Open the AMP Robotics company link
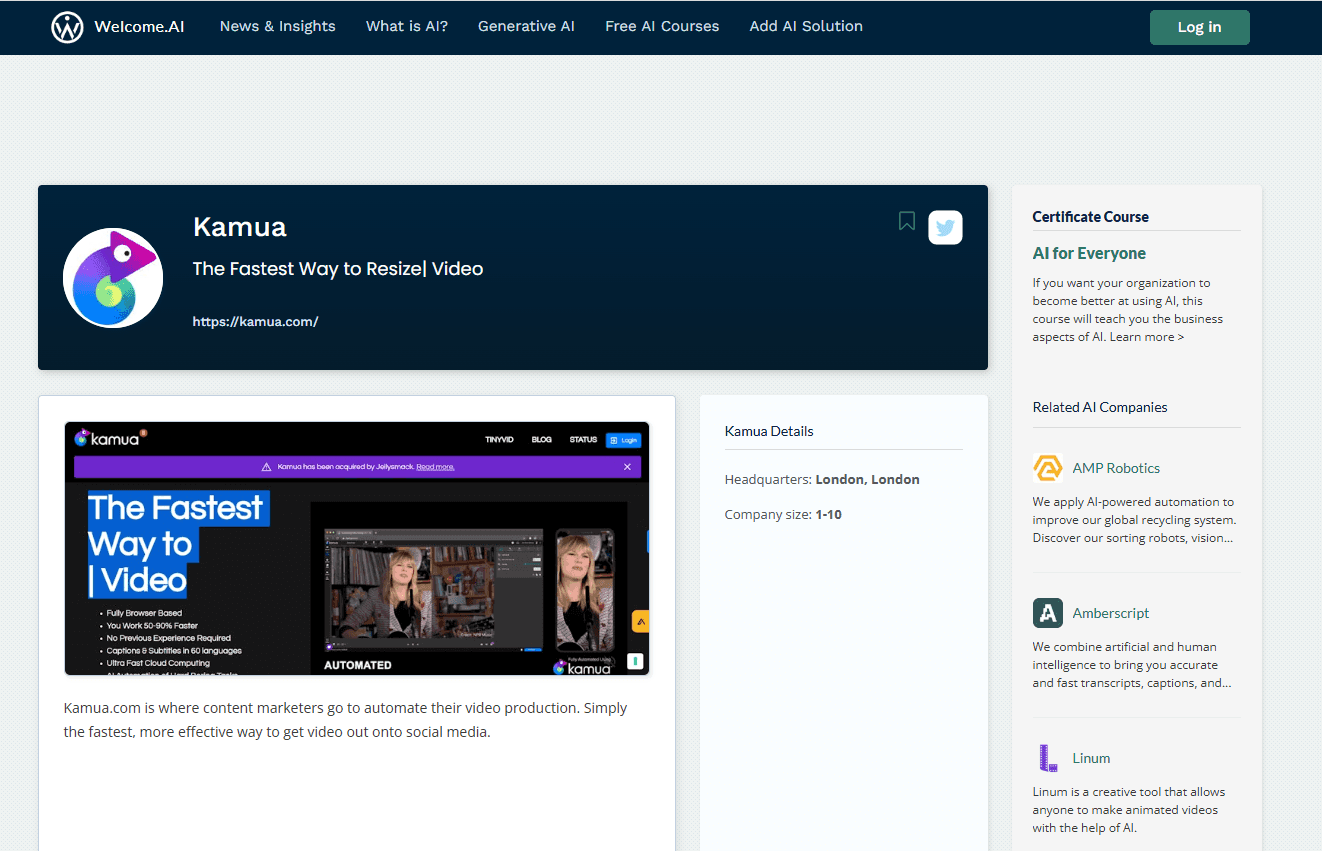This screenshot has width=1322, height=851. click(1116, 468)
